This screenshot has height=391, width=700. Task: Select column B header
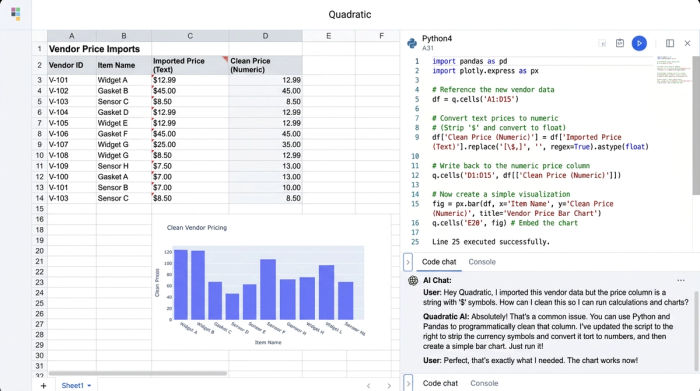click(x=124, y=36)
